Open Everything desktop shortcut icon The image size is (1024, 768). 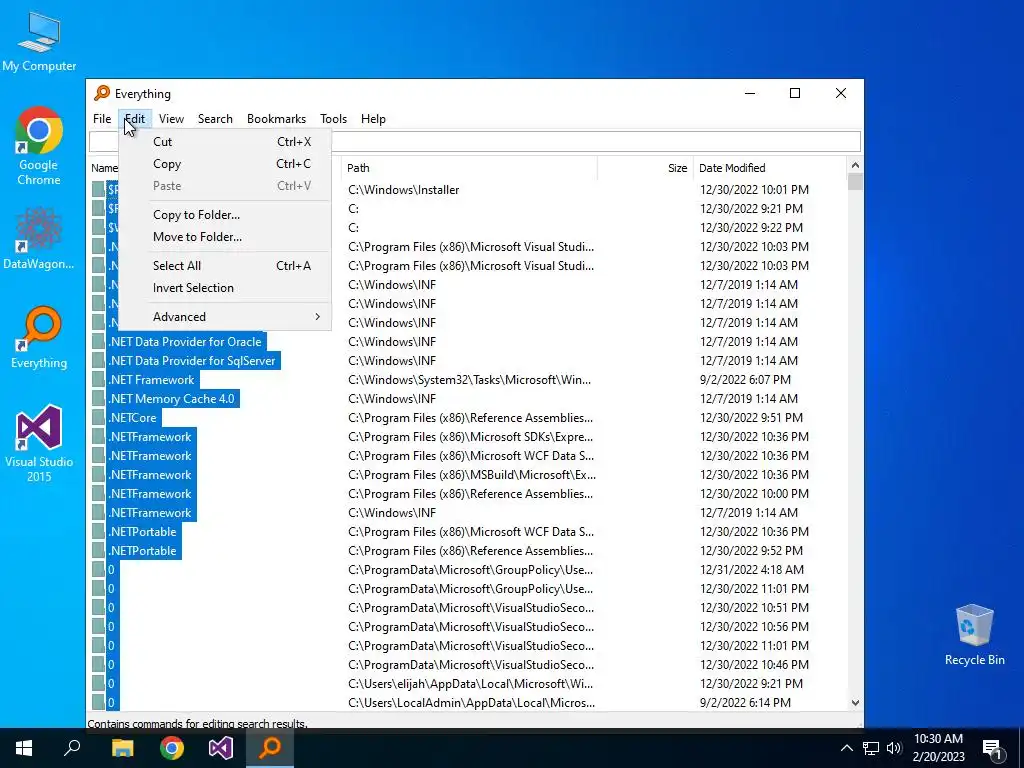(39, 338)
